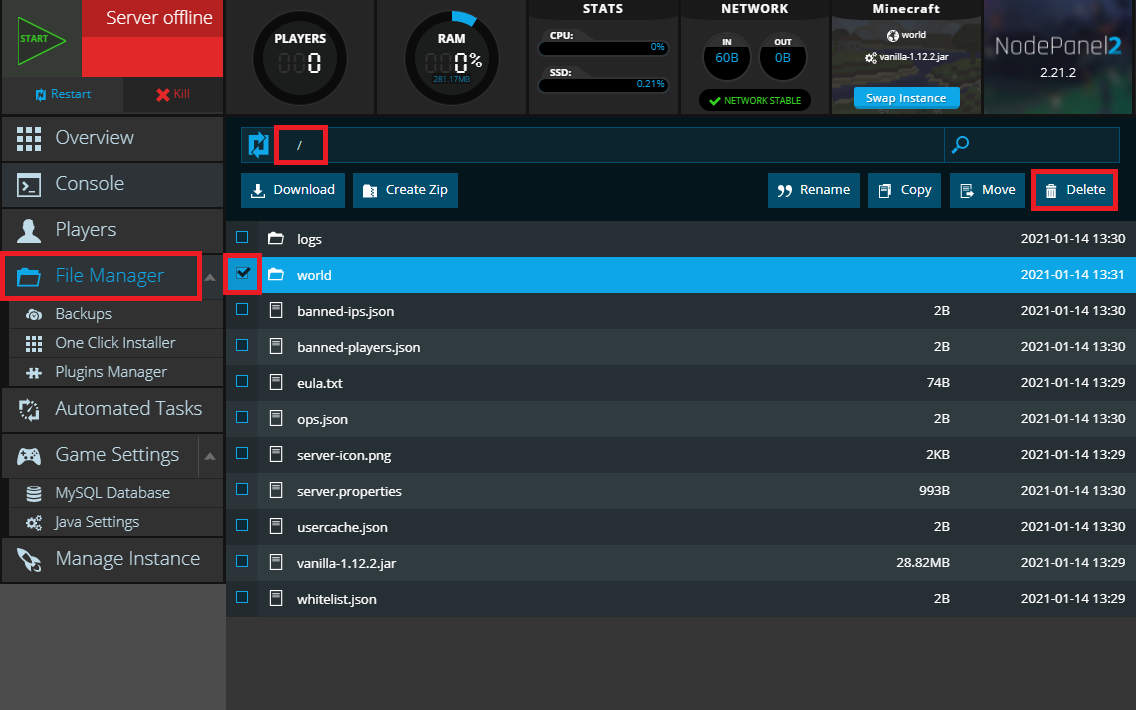The width and height of the screenshot is (1136, 710).
Task: Click the Java Settings gears icon
Action: 33,522
